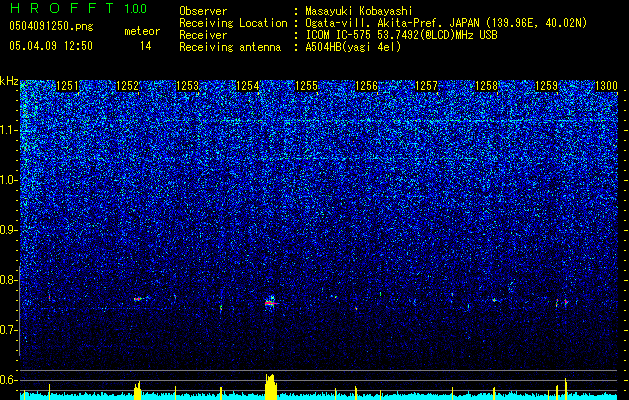
Task: Click the 1254 time marker
Action: click(x=248, y=86)
